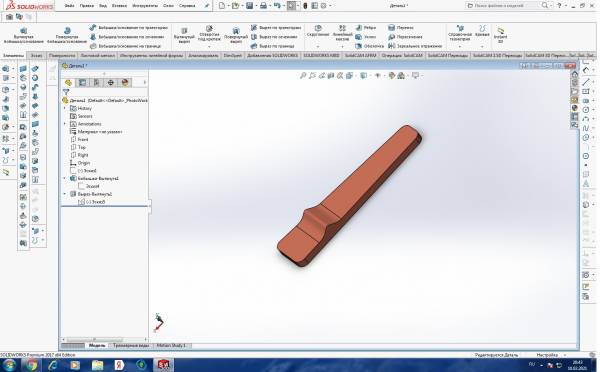Select the Вытянутая бобышка/основание extrude tool
The image size is (600, 372).
(24, 36)
